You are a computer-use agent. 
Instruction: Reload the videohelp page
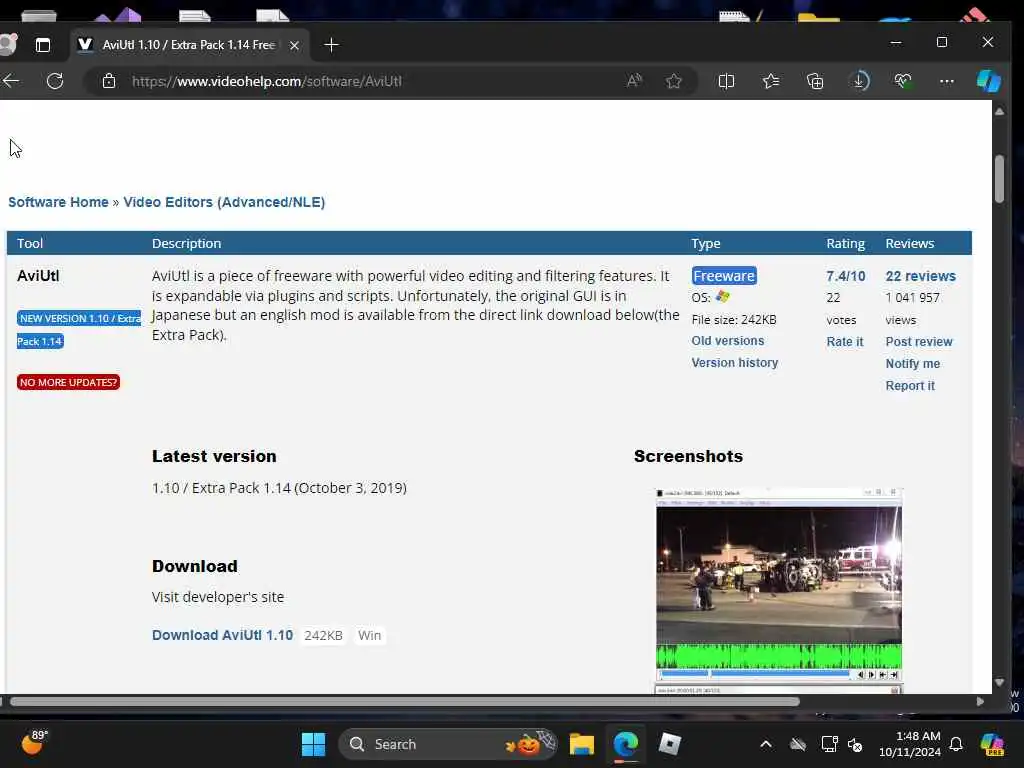click(55, 81)
